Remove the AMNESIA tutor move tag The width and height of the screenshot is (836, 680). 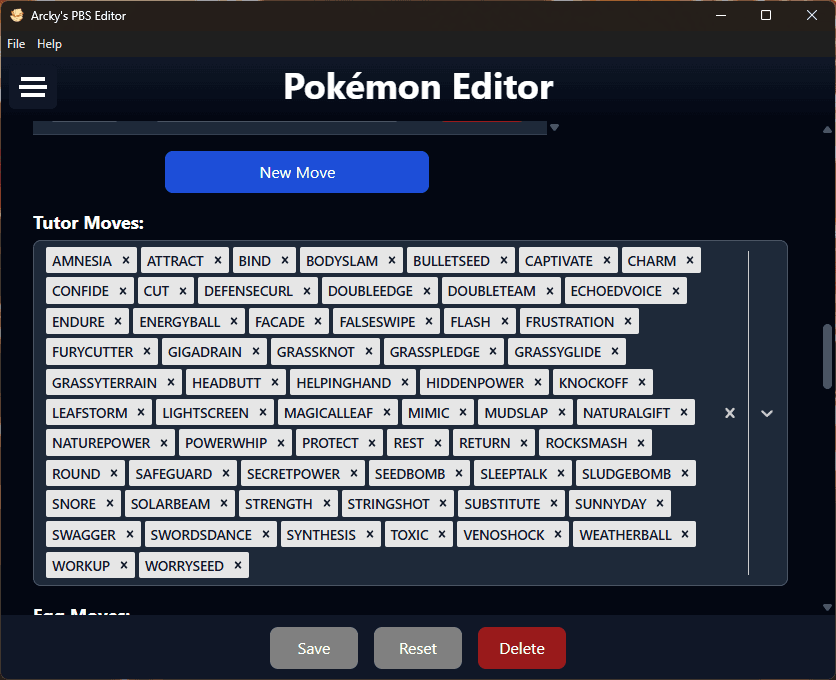click(x=126, y=261)
